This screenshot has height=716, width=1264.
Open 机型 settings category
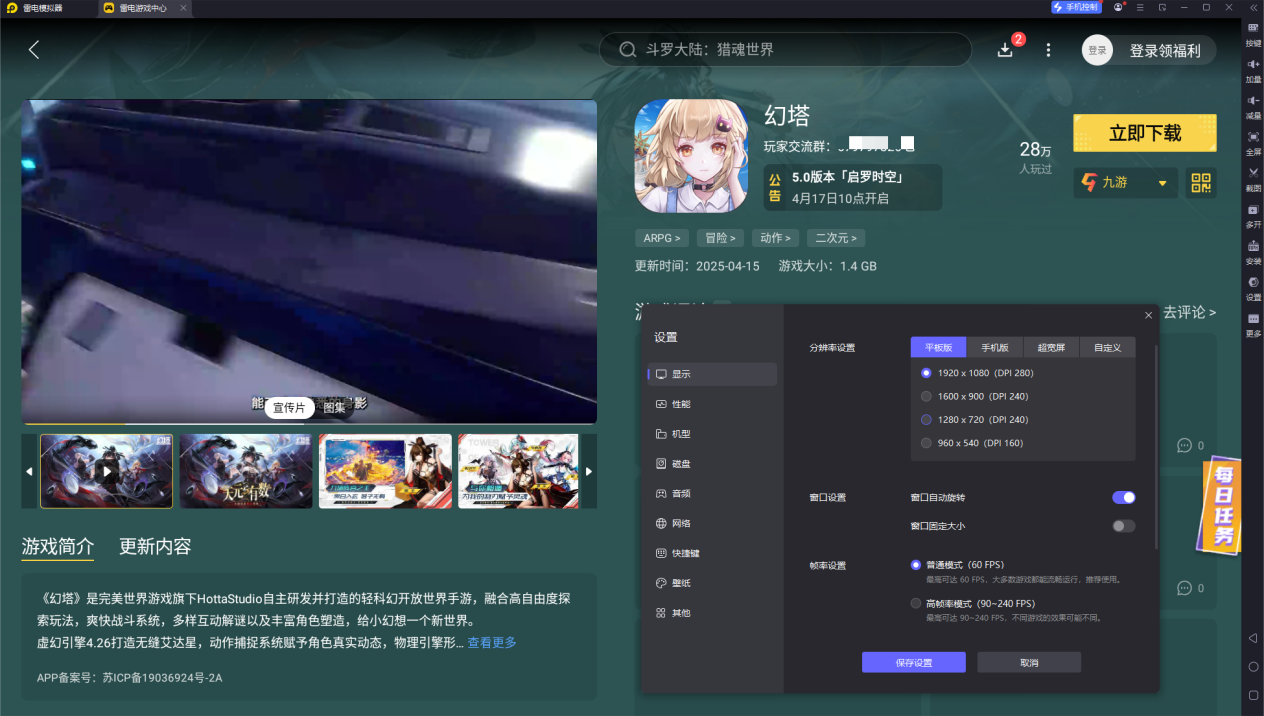click(x=712, y=434)
